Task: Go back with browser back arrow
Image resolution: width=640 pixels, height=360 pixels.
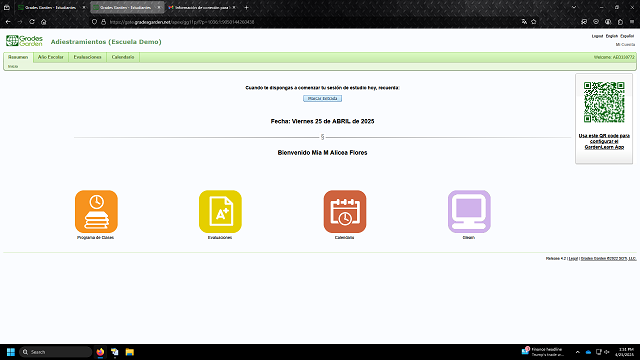Action: pyautogui.click(x=8, y=22)
